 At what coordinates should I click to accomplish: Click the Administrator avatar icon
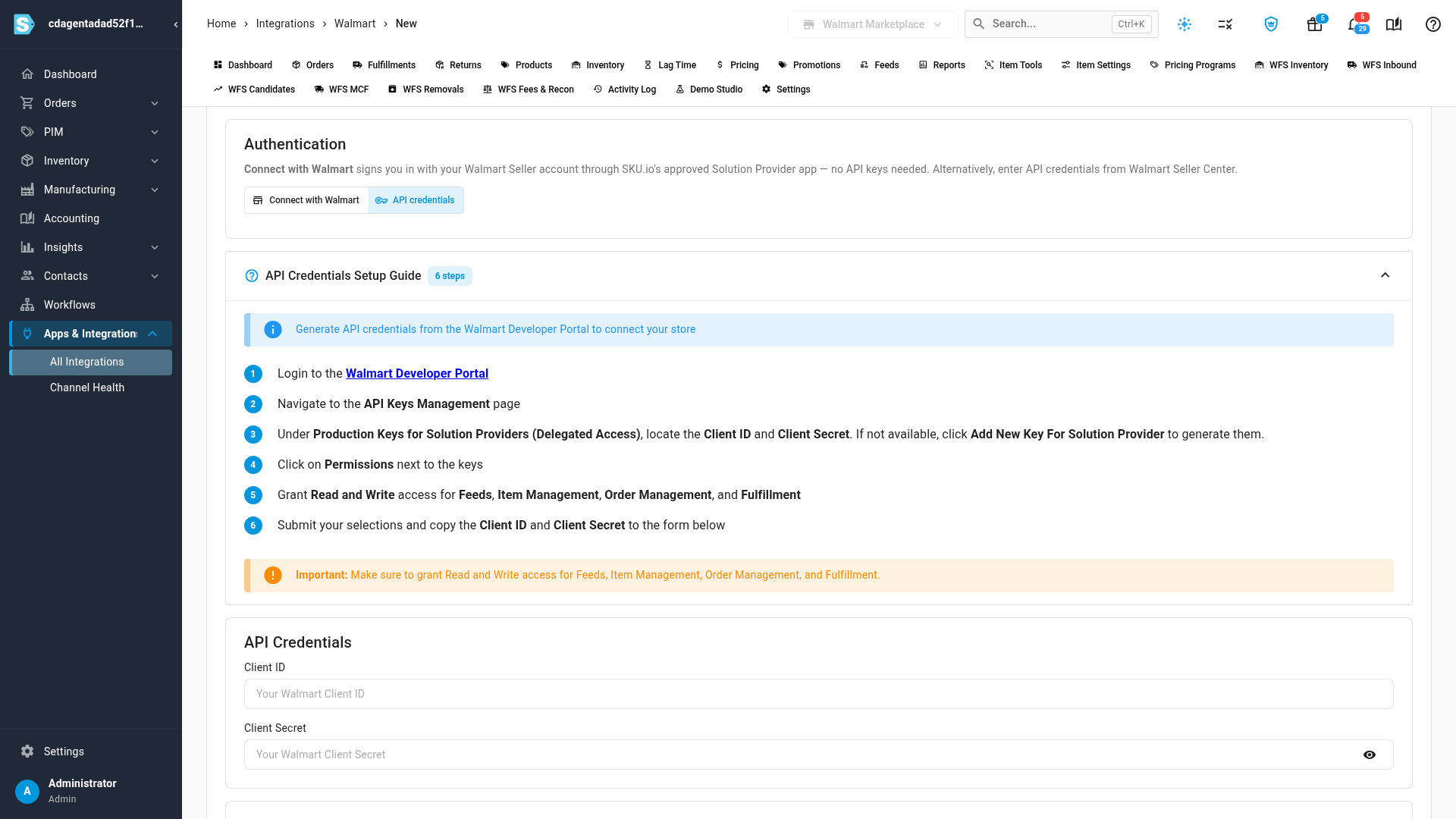[27, 791]
